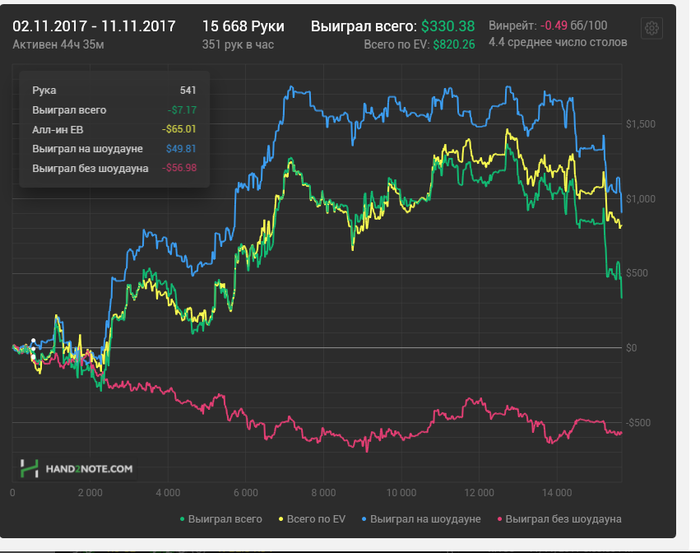Screen dimensions: 700x553
Task: Click tooltip hand number "541"
Action: (188, 90)
